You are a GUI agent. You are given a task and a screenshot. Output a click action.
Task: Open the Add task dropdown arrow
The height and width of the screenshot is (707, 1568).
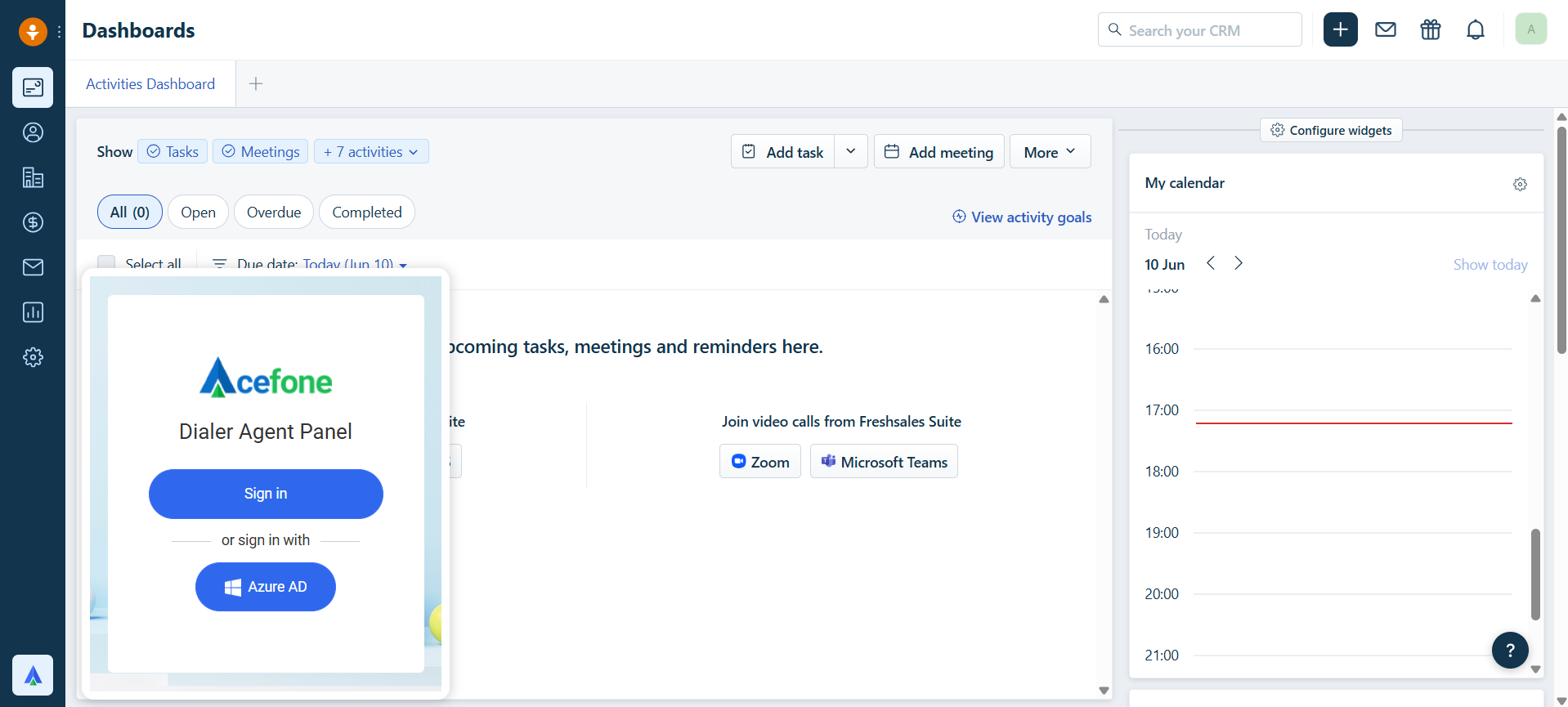(x=851, y=151)
